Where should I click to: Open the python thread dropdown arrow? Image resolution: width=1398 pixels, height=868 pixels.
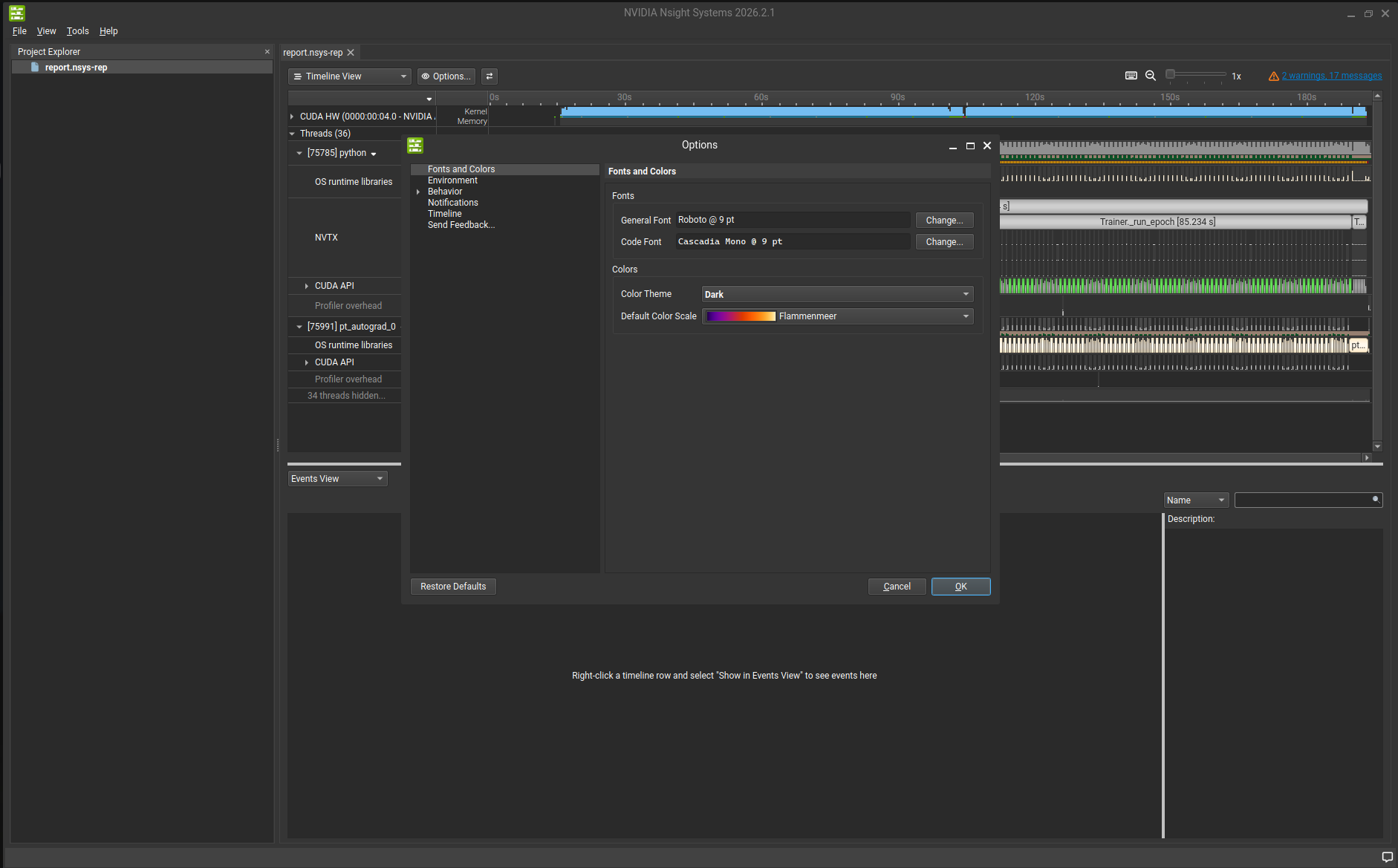(x=374, y=154)
